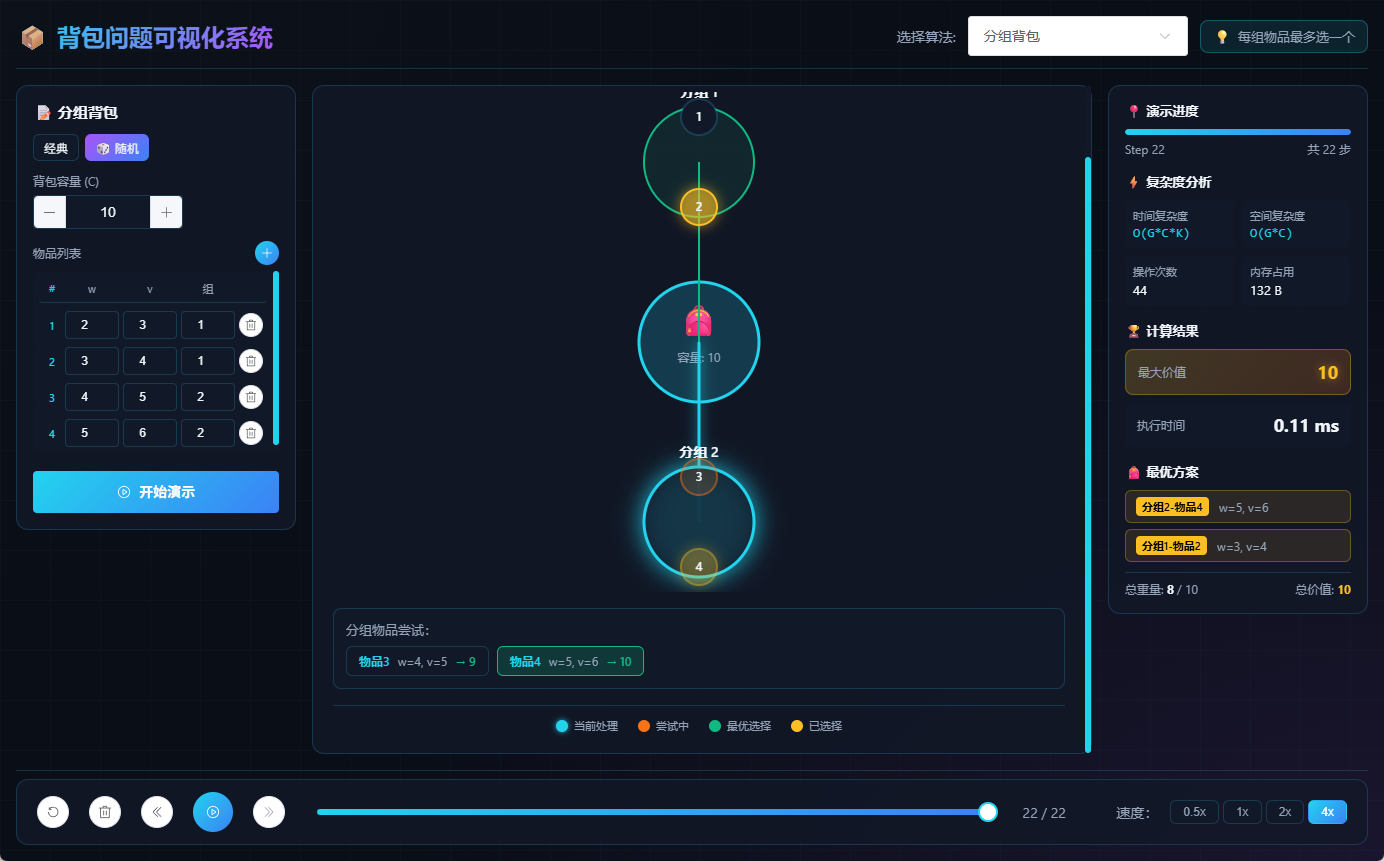Click the clear trash icon in playback bar
The image size is (1384, 861).
(105, 812)
